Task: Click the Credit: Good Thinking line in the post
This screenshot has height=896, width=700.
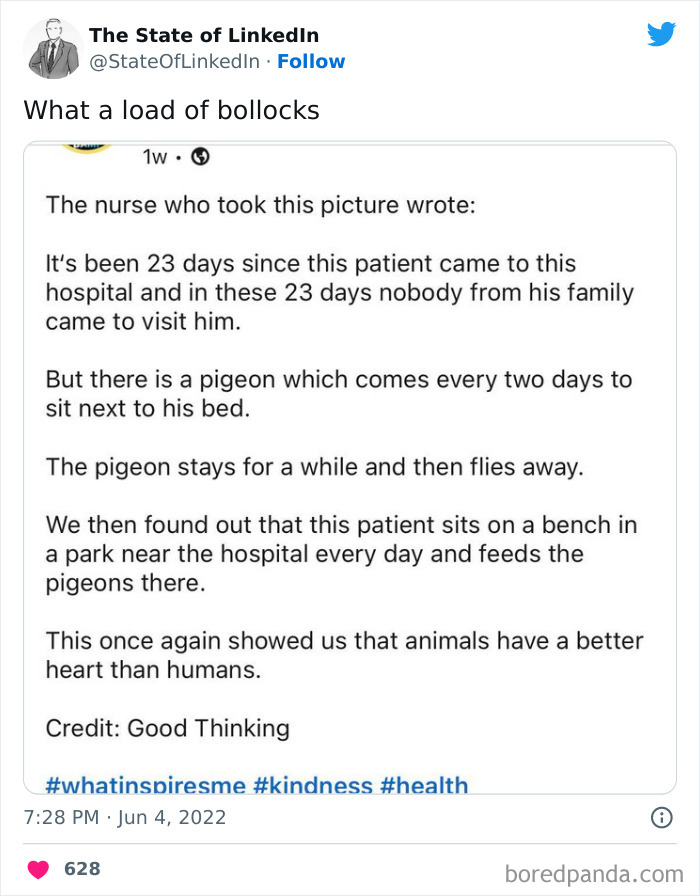Action: (x=166, y=729)
